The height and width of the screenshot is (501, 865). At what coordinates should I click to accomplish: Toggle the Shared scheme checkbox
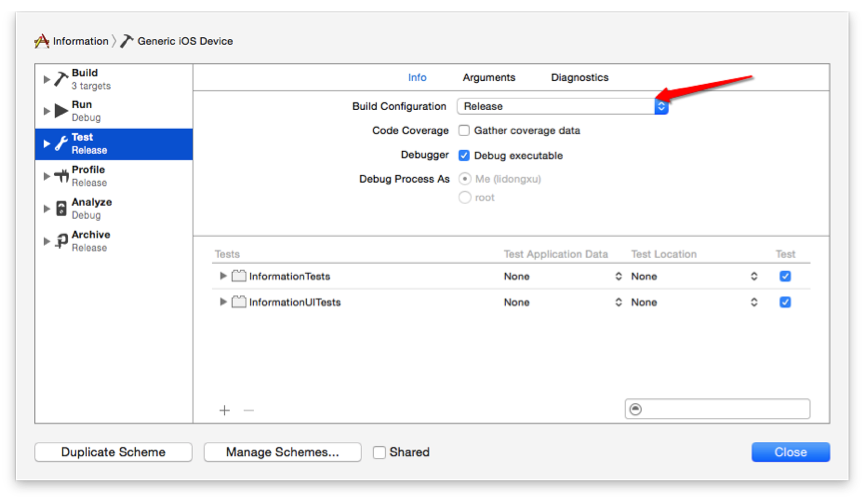(x=379, y=452)
